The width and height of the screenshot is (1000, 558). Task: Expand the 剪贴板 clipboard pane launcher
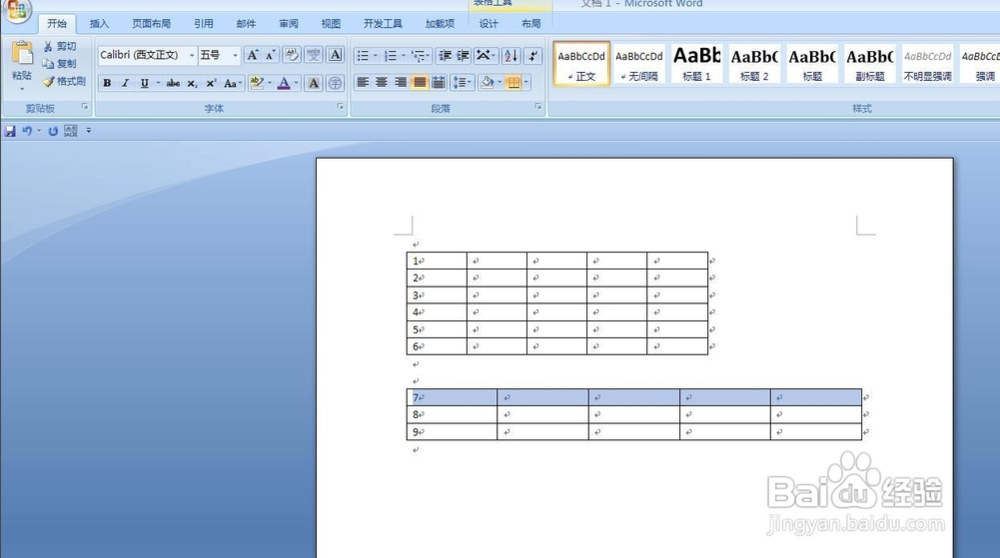[x=84, y=107]
